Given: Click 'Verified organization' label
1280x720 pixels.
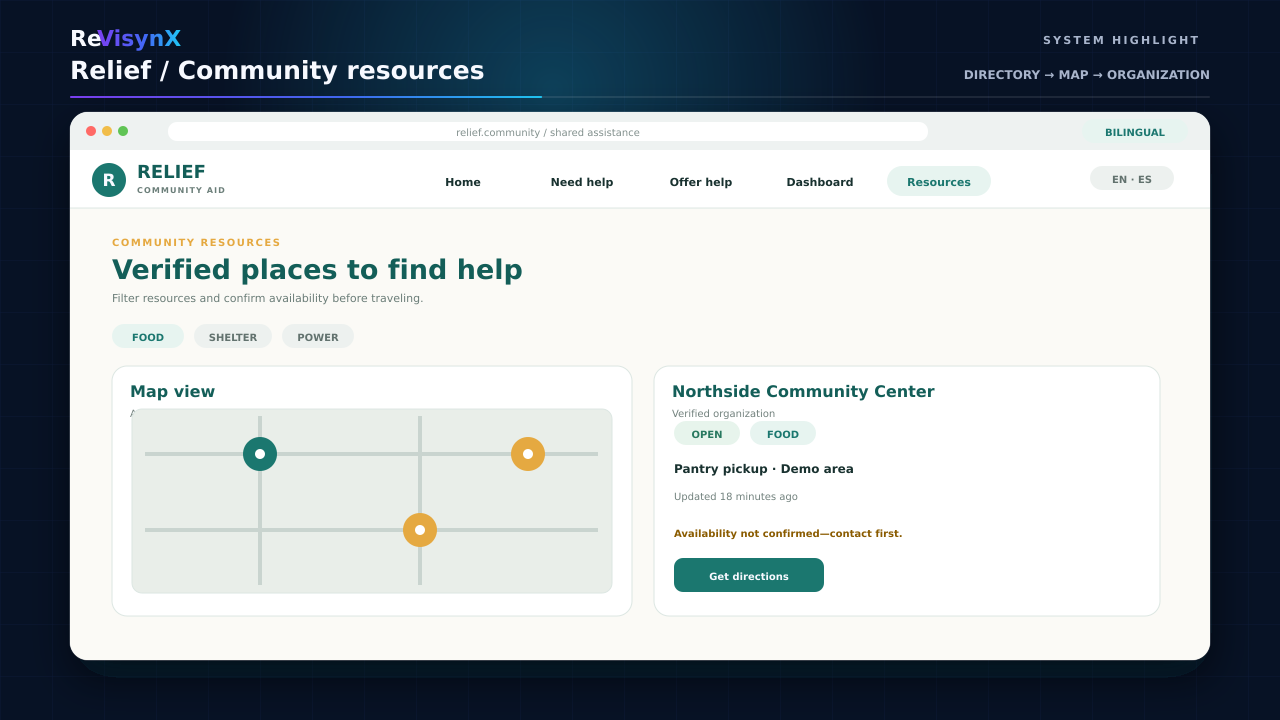Looking at the screenshot, I should 723,414.
